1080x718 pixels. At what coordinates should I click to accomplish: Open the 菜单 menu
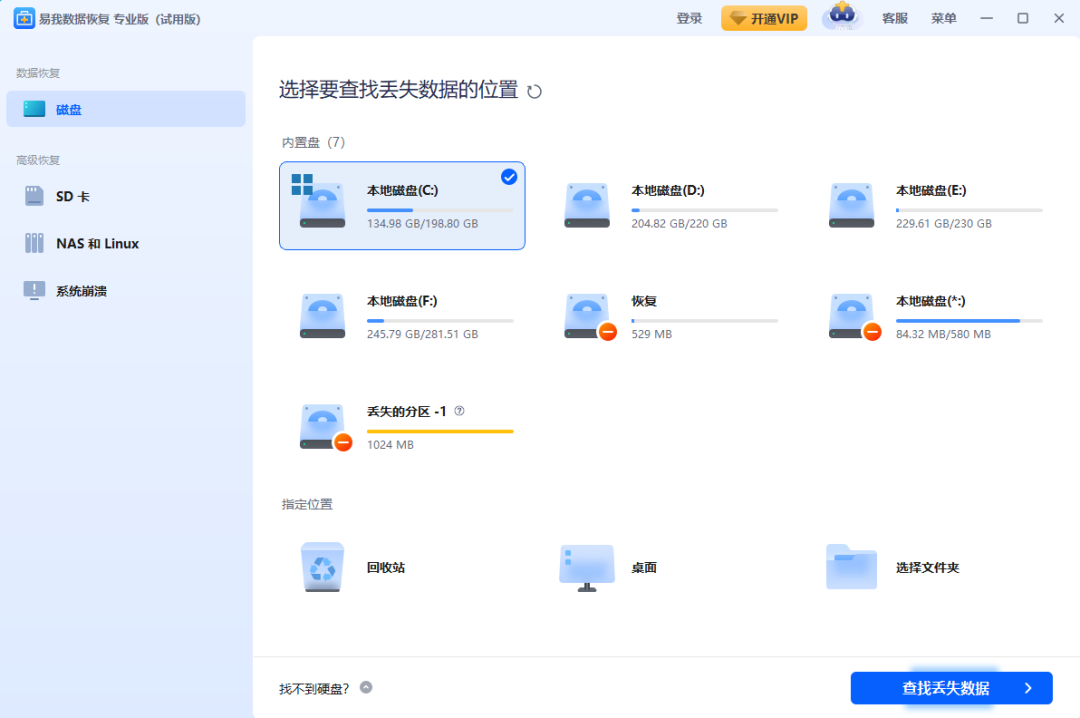coord(944,19)
